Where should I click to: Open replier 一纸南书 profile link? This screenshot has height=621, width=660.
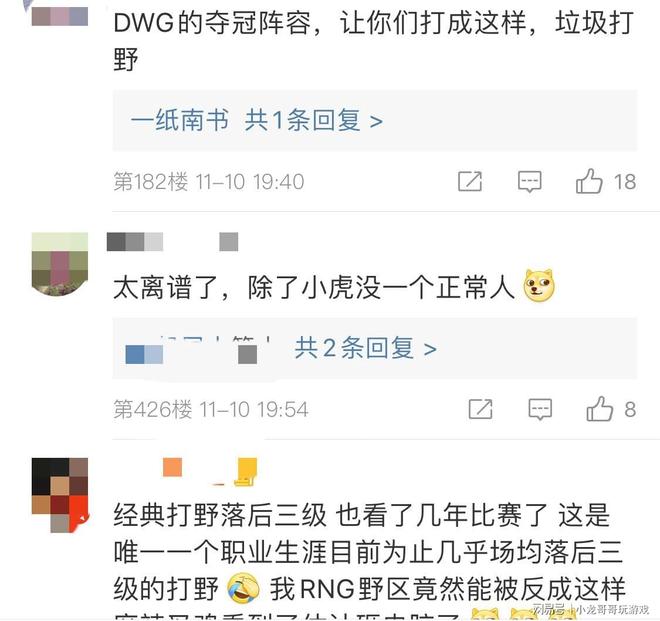coord(180,120)
